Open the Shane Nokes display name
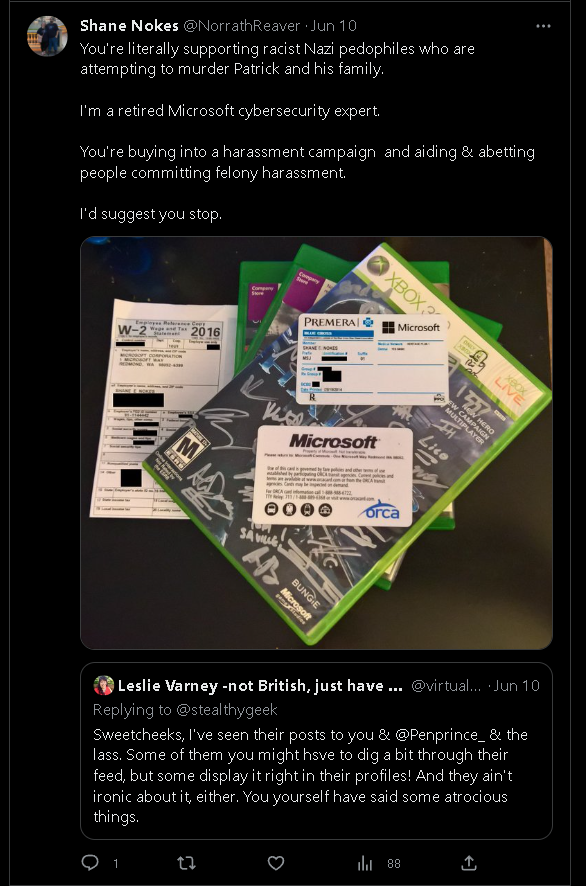Screen dimensions: 586x886 point(129,25)
